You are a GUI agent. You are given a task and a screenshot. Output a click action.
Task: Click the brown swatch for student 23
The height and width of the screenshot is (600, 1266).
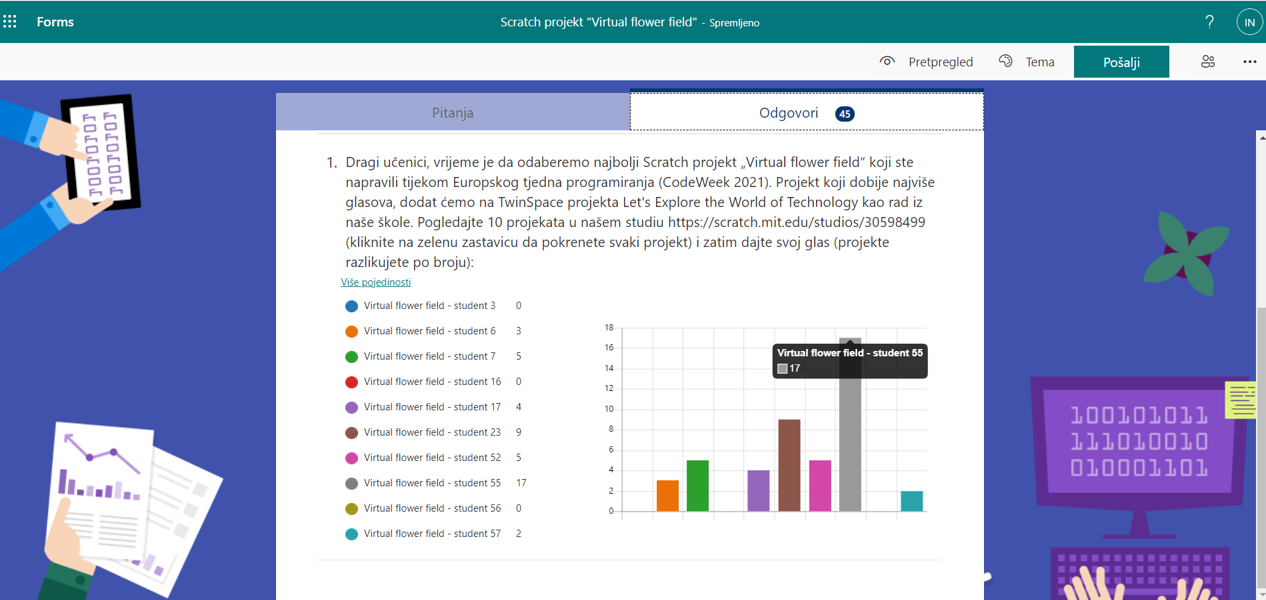(351, 433)
